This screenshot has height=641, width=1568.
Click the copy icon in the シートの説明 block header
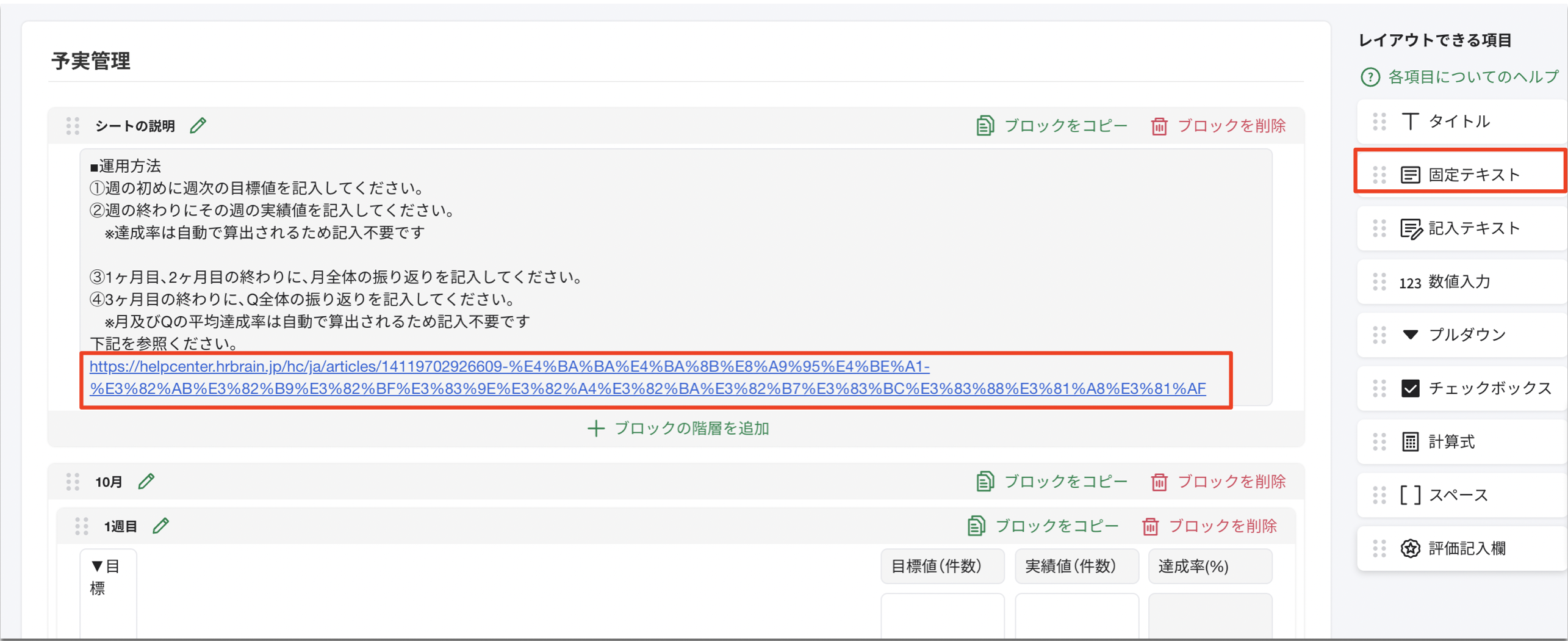pos(985,126)
